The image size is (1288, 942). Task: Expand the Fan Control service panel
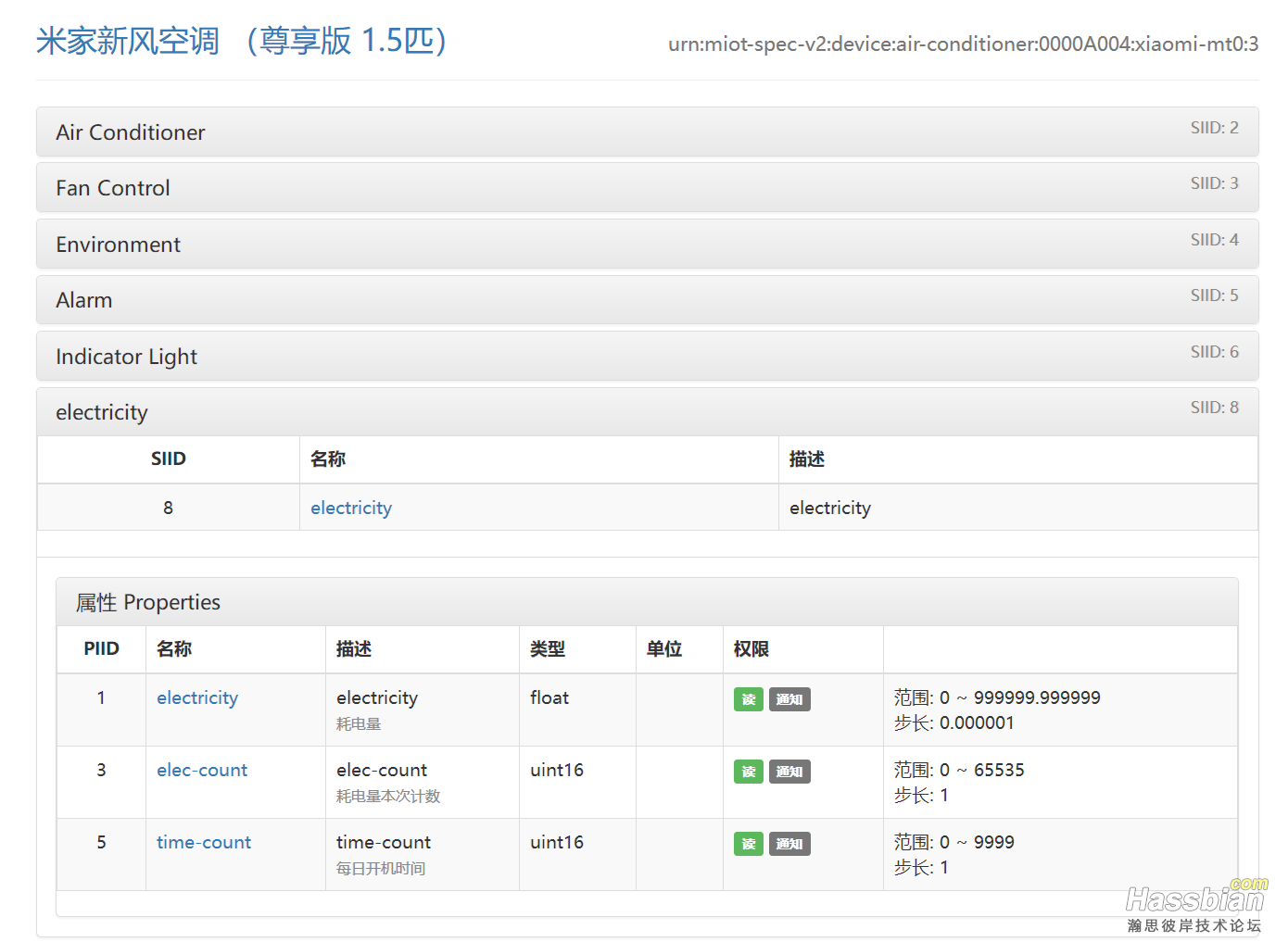[647, 188]
